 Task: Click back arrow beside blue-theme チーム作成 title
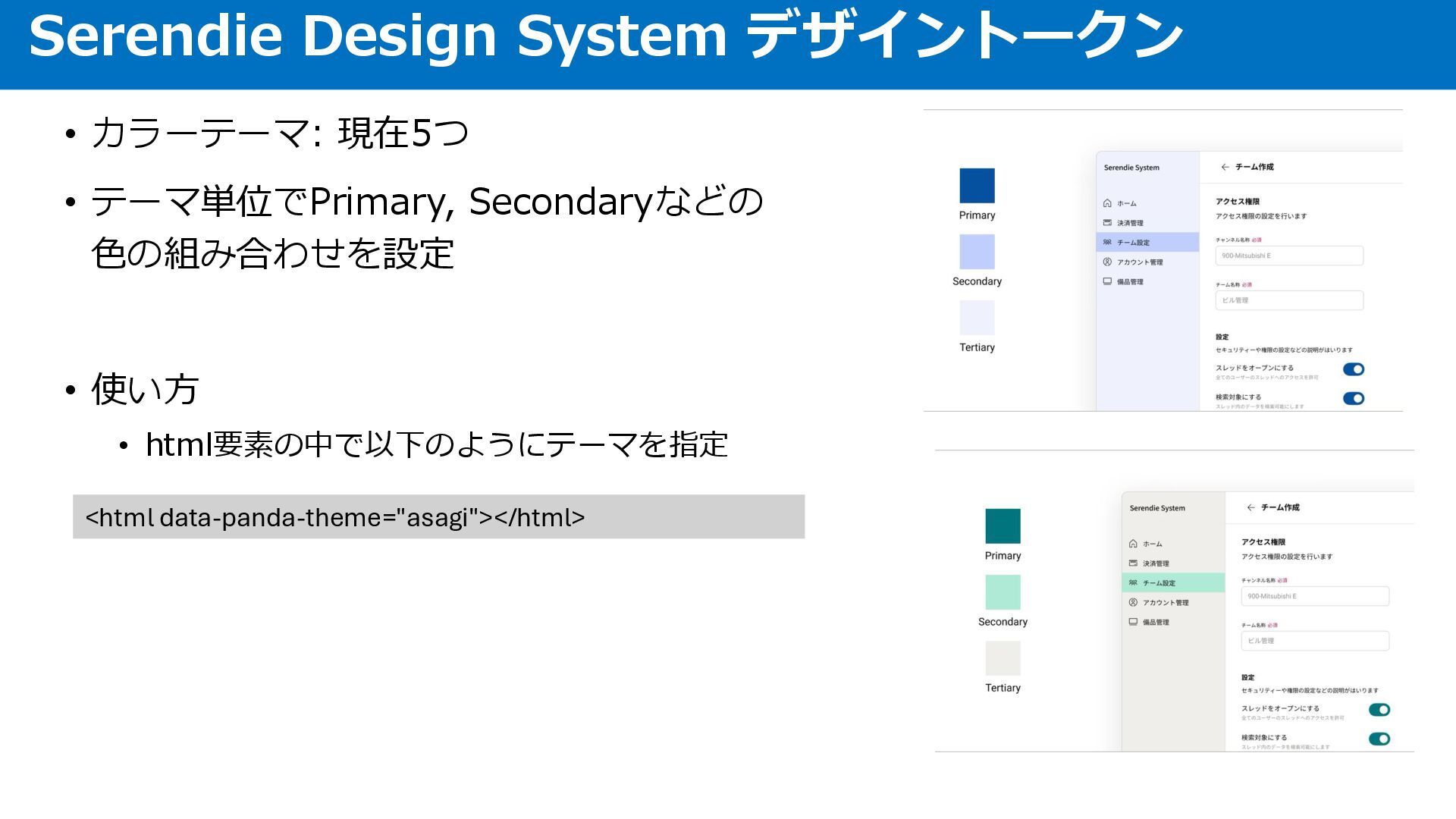point(1225,167)
